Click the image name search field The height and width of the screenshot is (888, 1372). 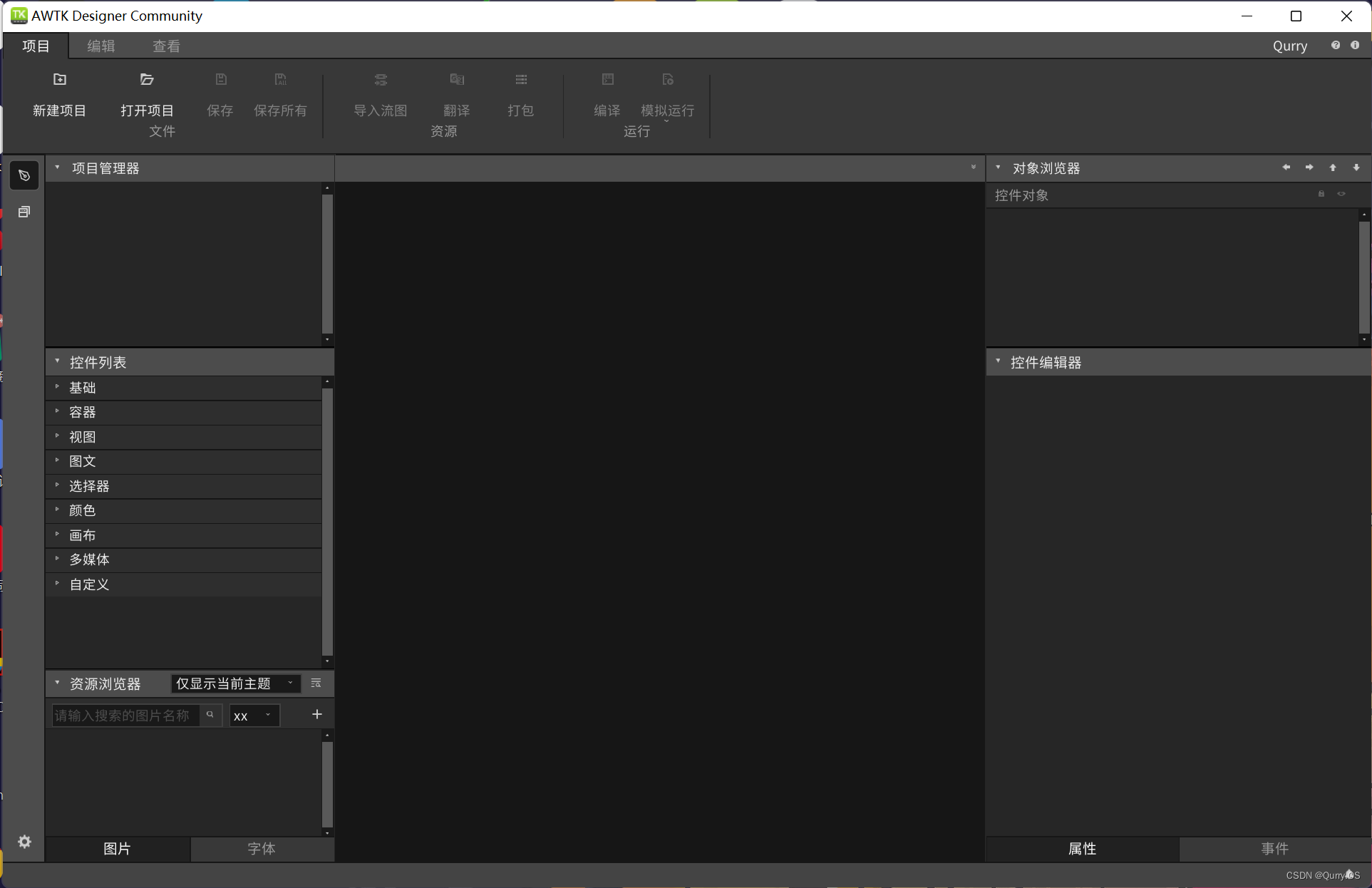(125, 716)
